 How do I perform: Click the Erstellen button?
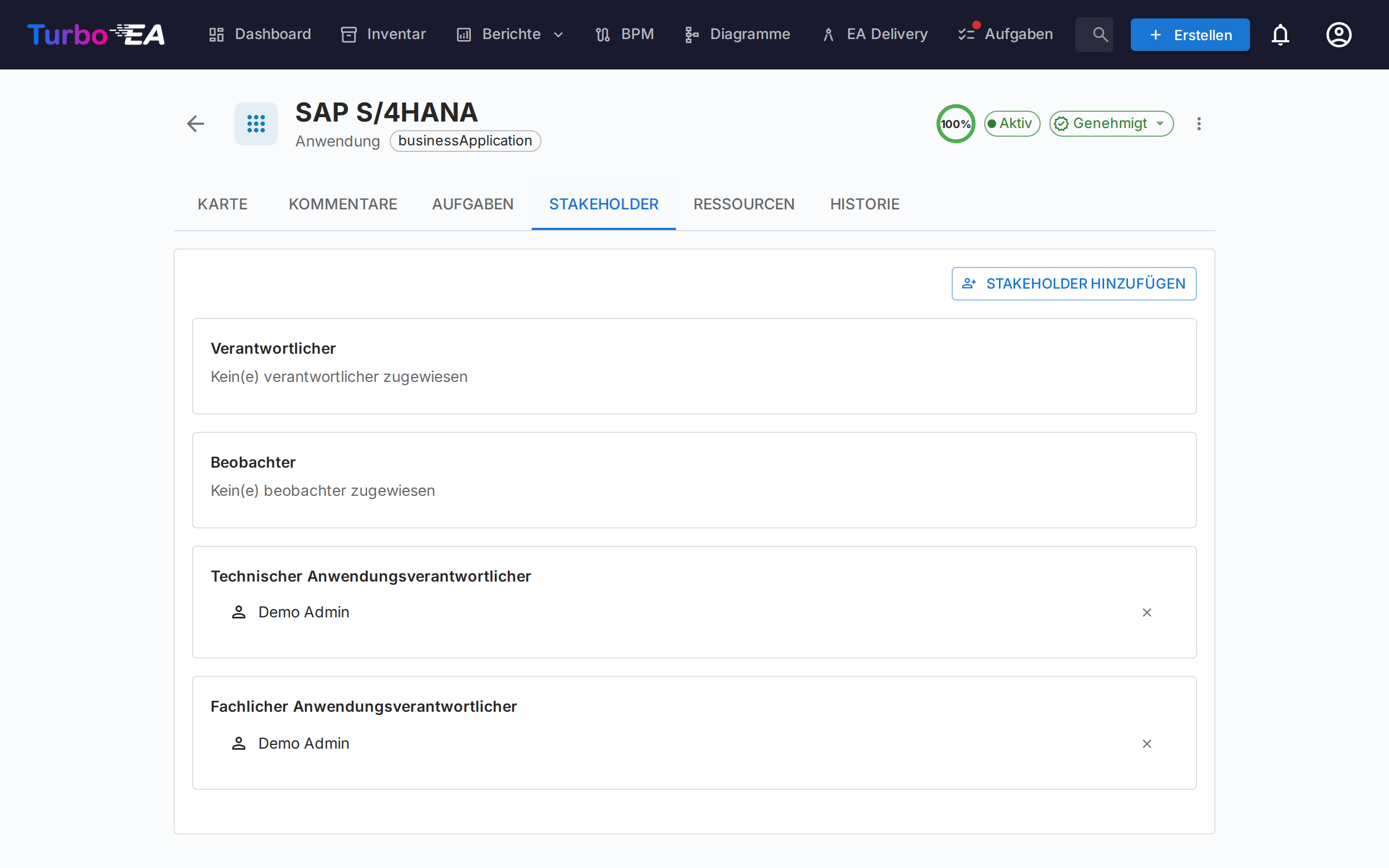[1189, 34]
